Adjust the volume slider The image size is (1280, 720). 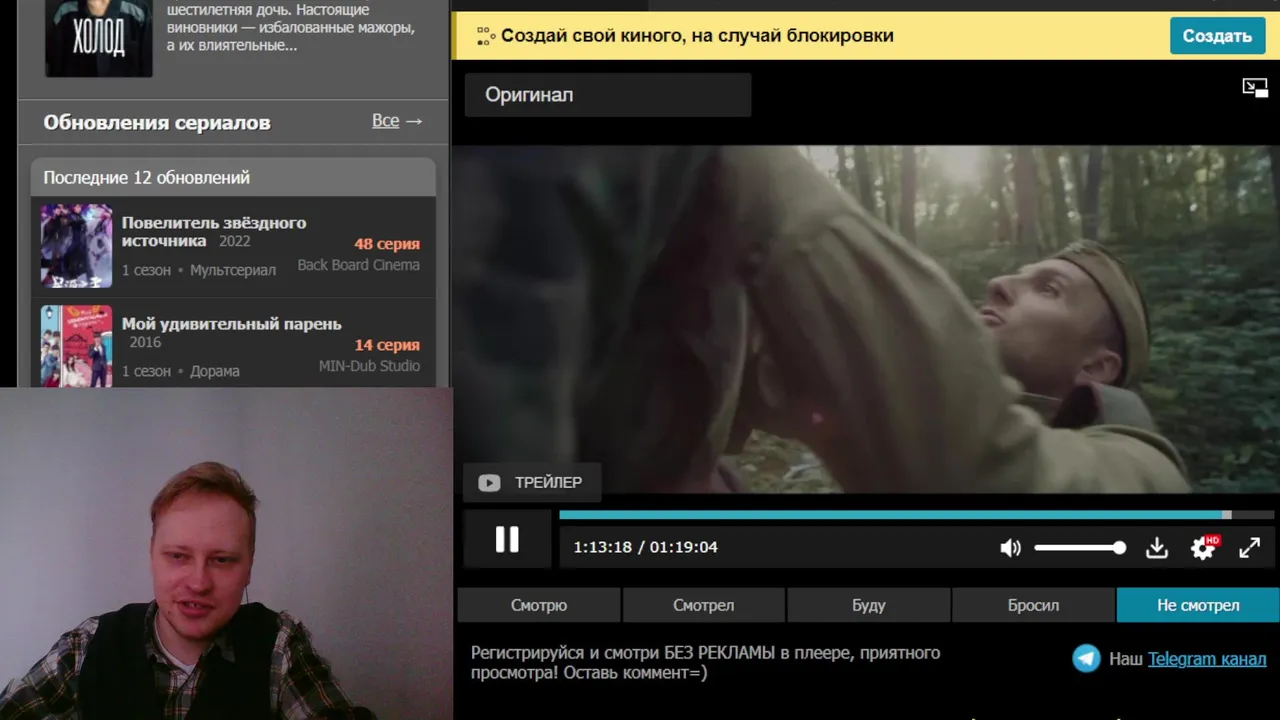tap(1080, 548)
